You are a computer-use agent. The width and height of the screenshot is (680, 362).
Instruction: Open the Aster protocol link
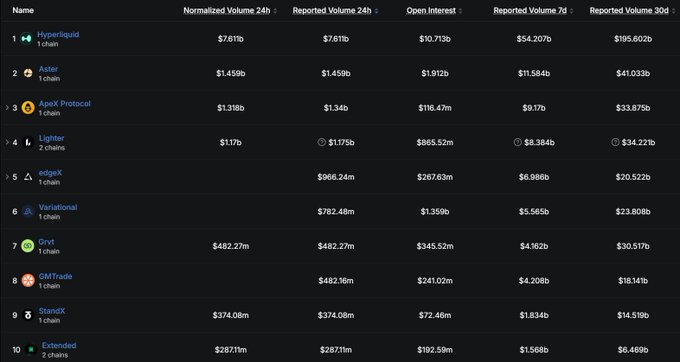point(48,69)
